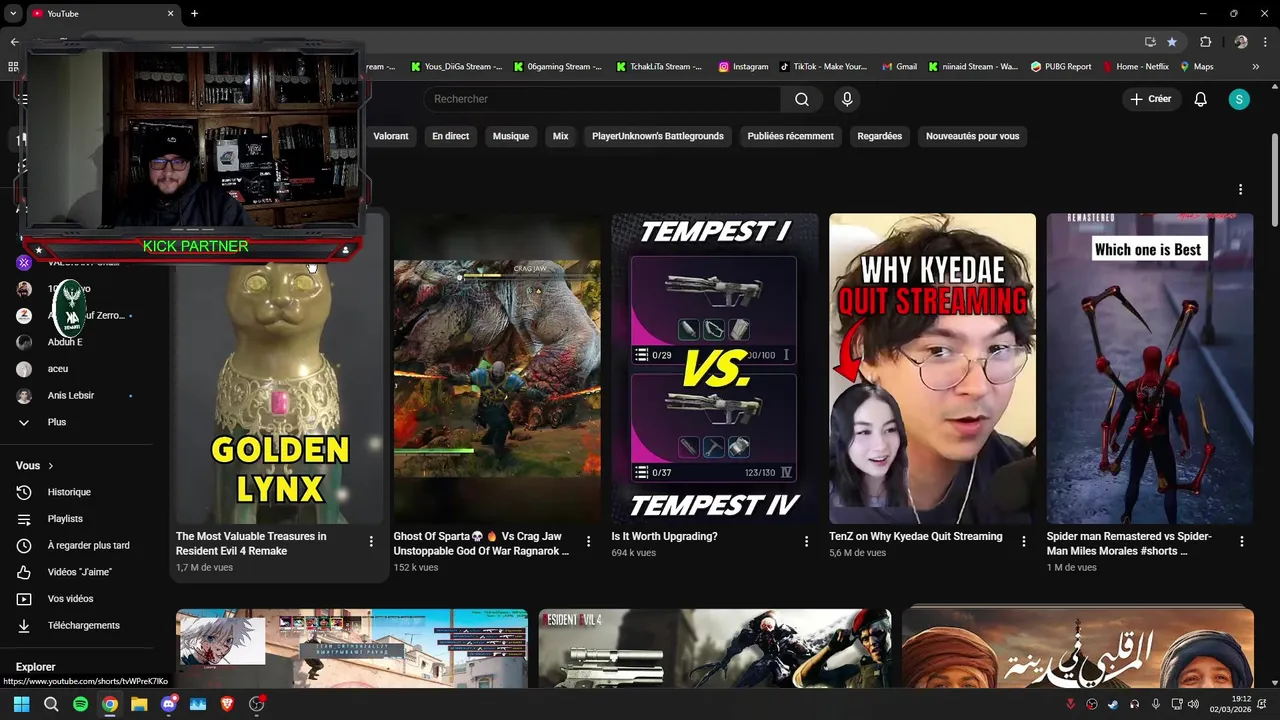Select the Mix filter chip
The height and width of the screenshot is (720, 1280).
coord(560,136)
